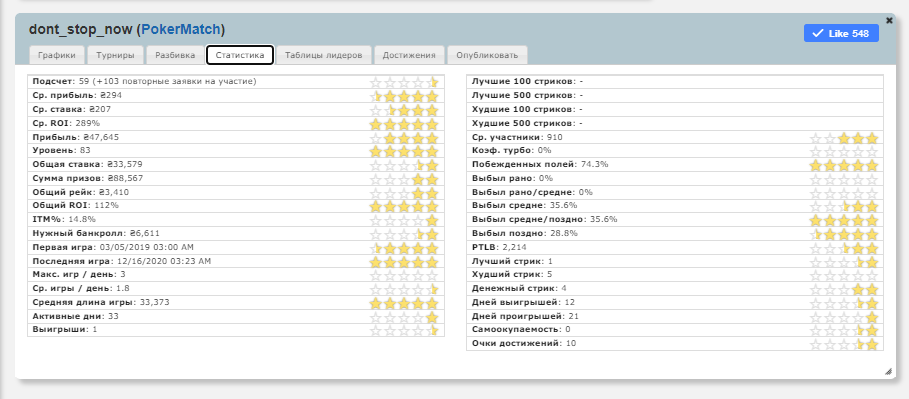Click the star rating for Дней проигрышей
The width and height of the screenshot is (909, 399).
point(844,317)
